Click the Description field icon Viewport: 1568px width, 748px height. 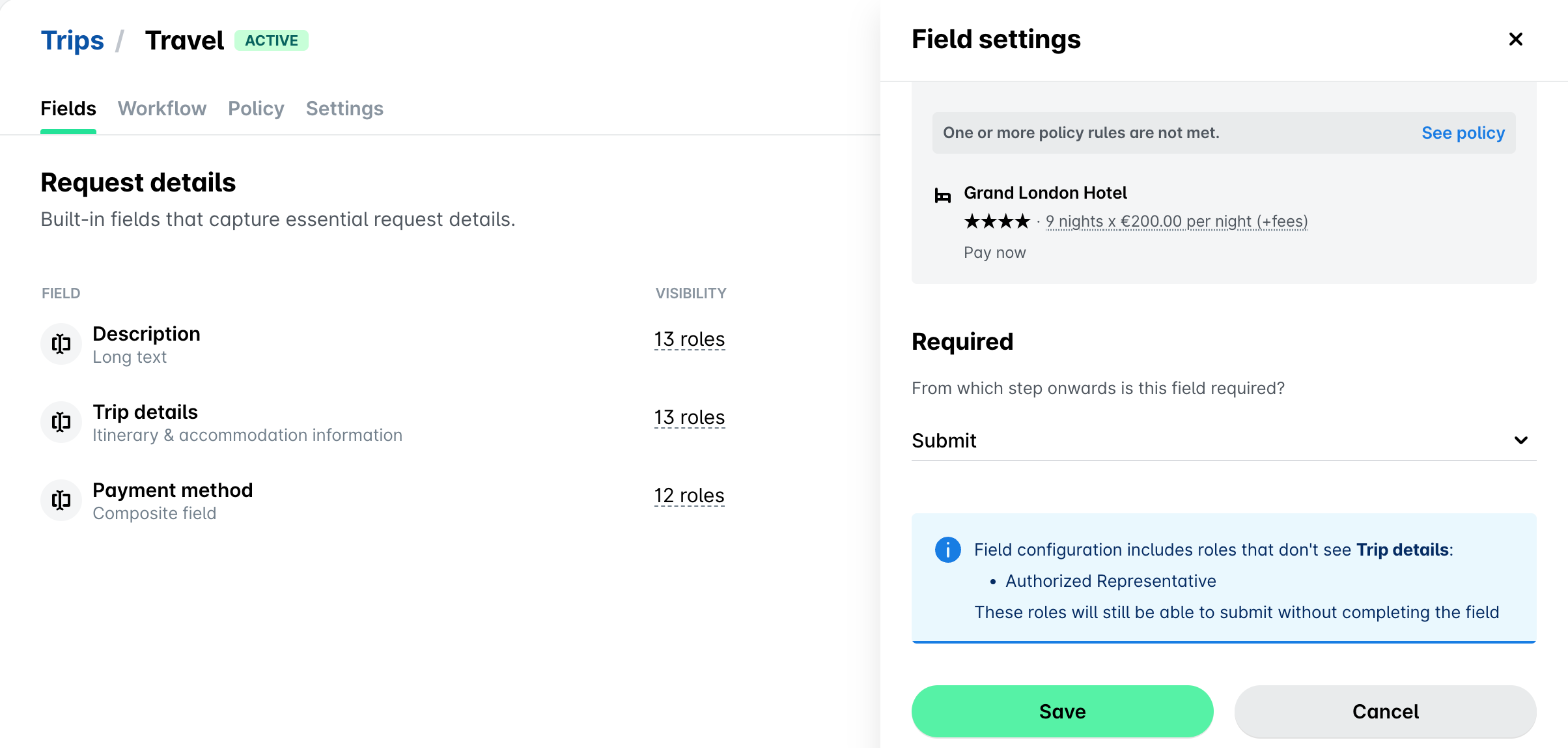pos(61,344)
